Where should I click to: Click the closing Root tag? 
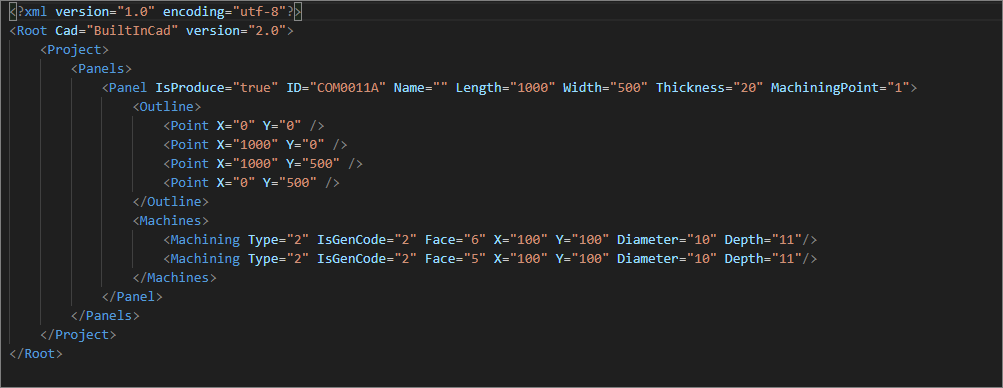click(36, 353)
